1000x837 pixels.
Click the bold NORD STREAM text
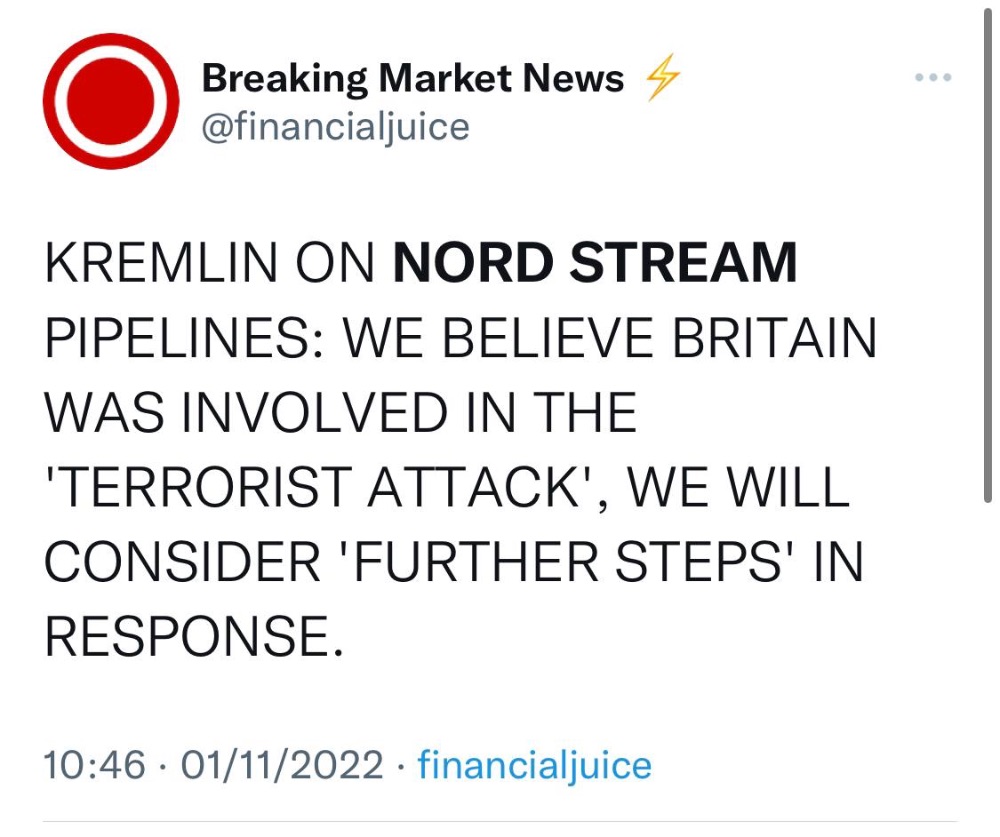pyautogui.click(x=595, y=262)
